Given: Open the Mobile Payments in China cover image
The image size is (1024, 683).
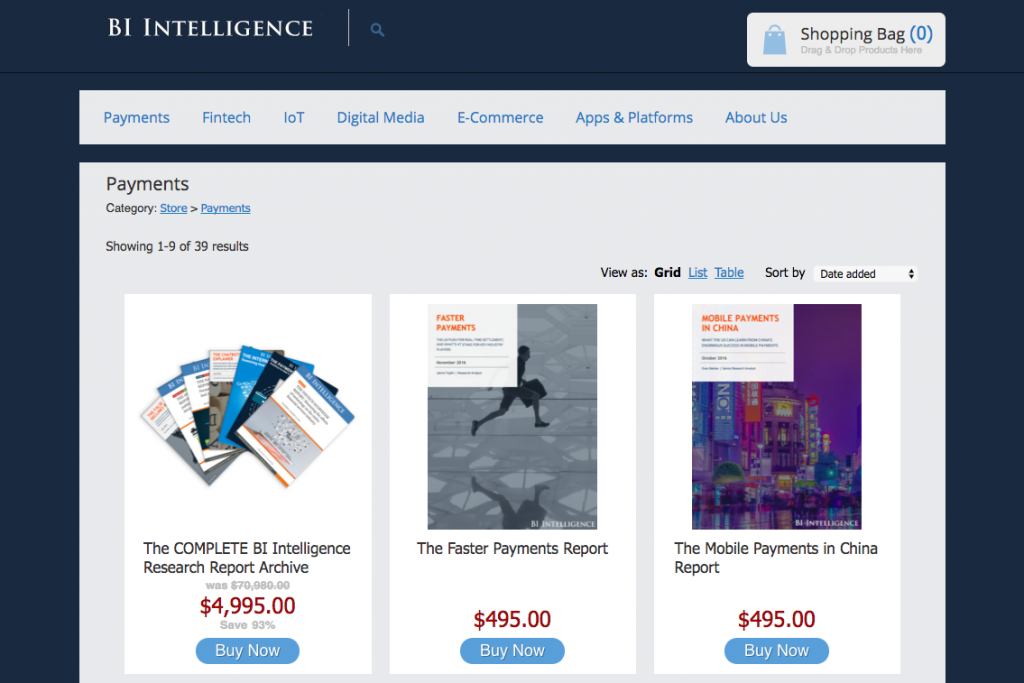Looking at the screenshot, I should pos(776,416).
